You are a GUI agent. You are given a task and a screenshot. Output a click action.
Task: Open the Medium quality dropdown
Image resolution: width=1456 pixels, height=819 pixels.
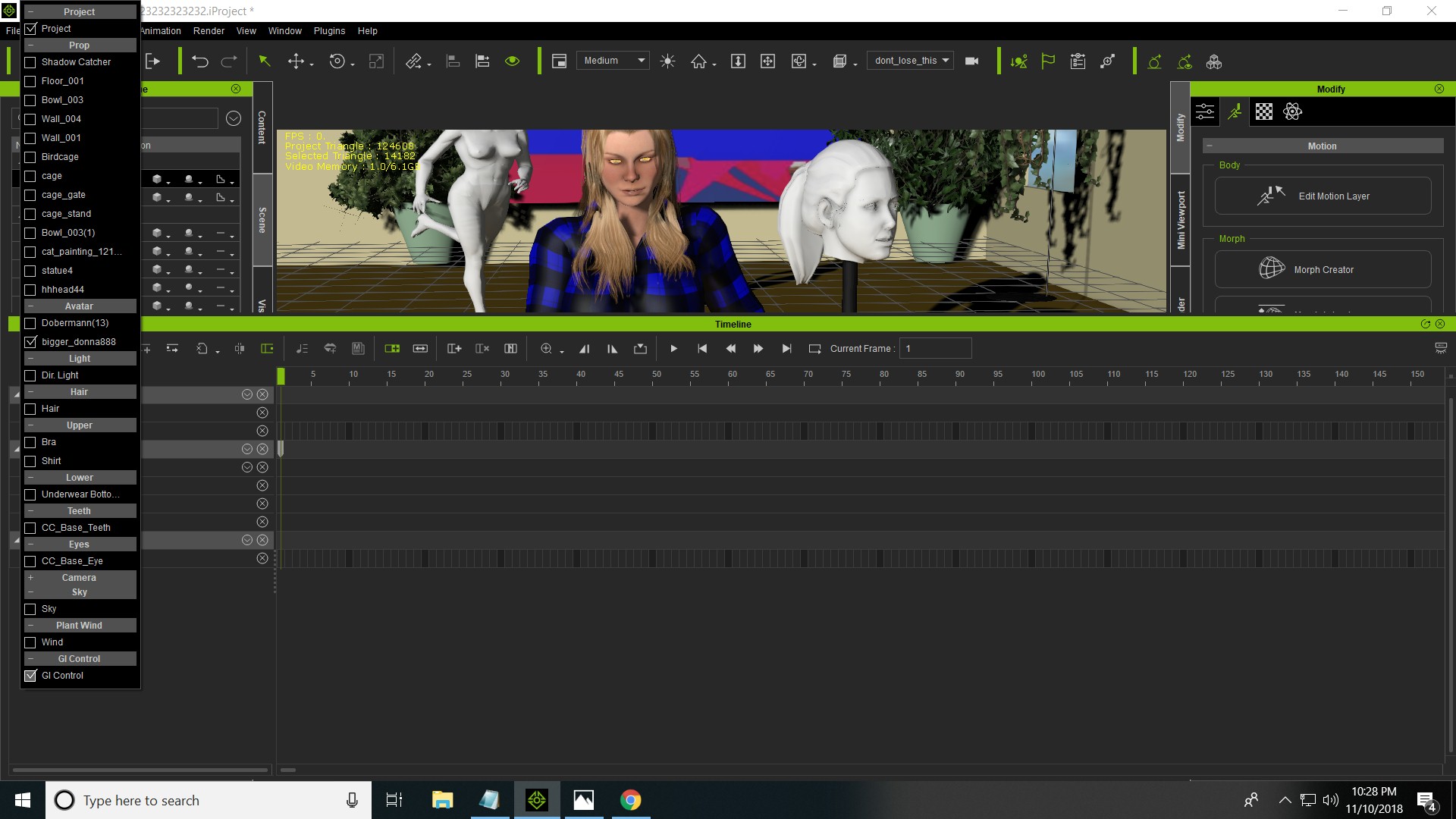pyautogui.click(x=613, y=61)
